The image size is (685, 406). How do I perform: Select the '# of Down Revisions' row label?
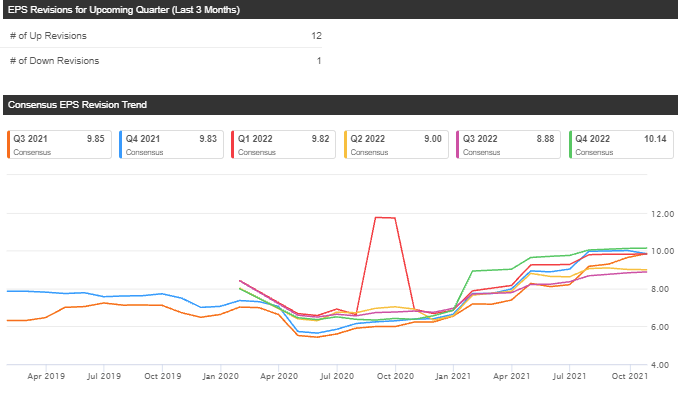(x=54, y=61)
